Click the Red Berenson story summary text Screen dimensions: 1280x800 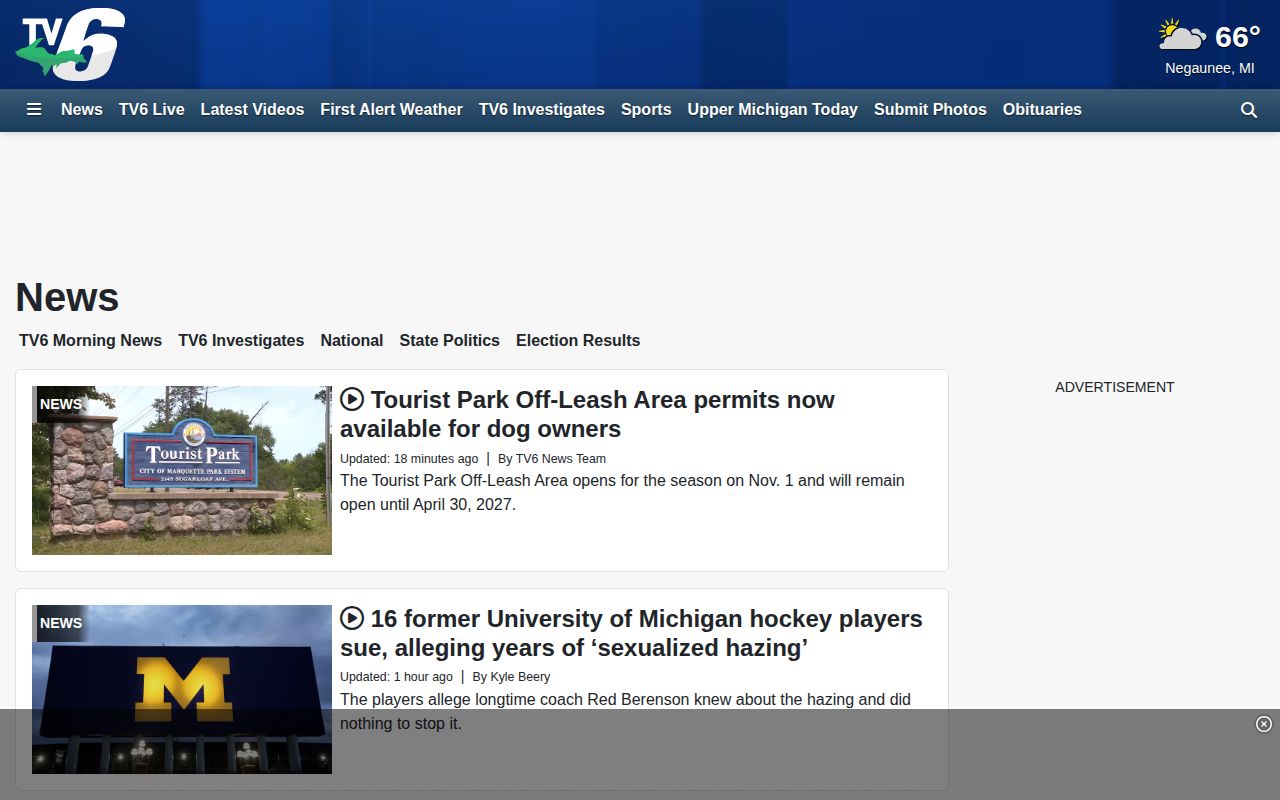tap(625, 711)
